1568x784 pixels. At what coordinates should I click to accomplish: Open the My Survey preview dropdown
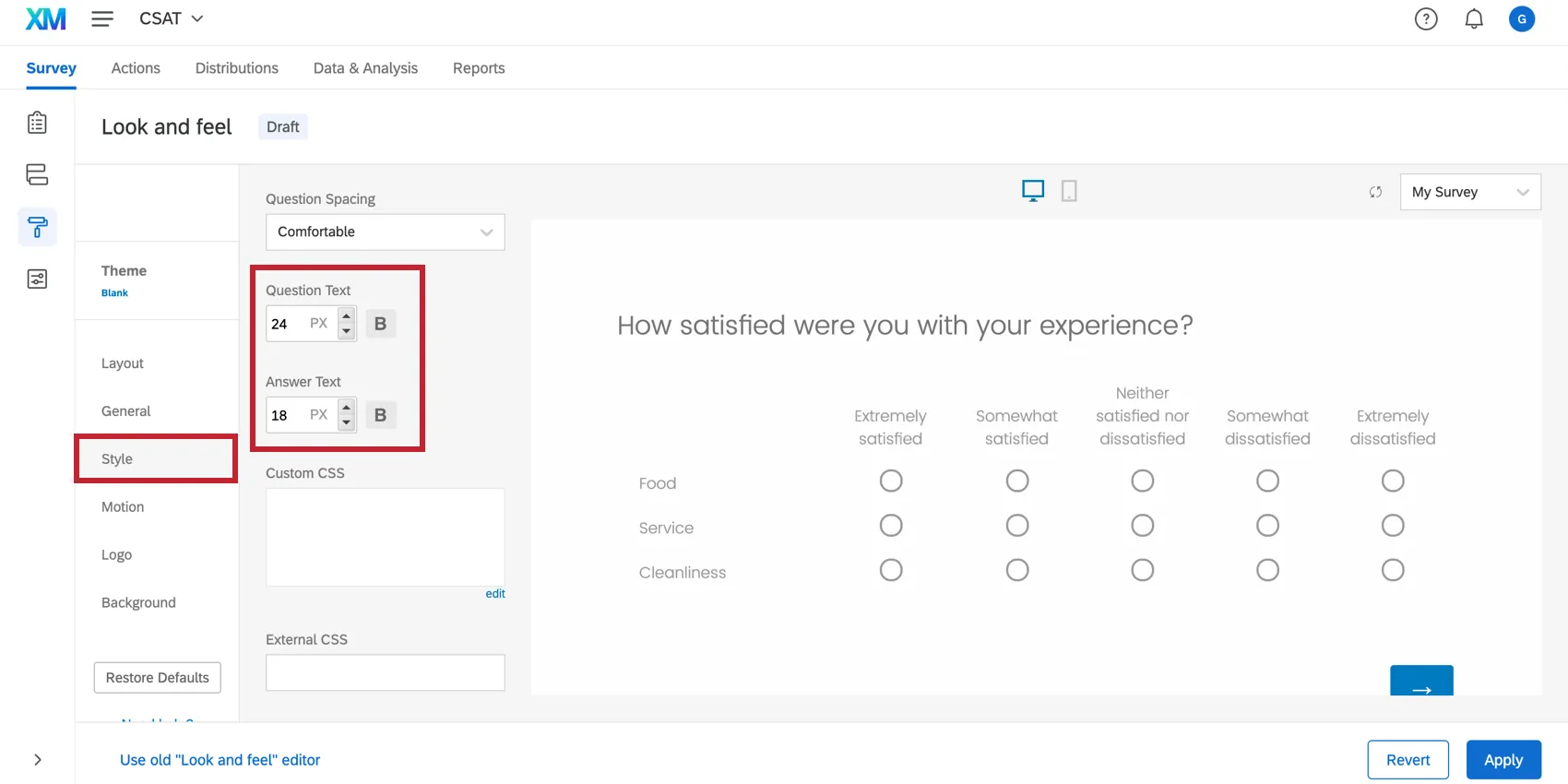pyautogui.click(x=1469, y=192)
